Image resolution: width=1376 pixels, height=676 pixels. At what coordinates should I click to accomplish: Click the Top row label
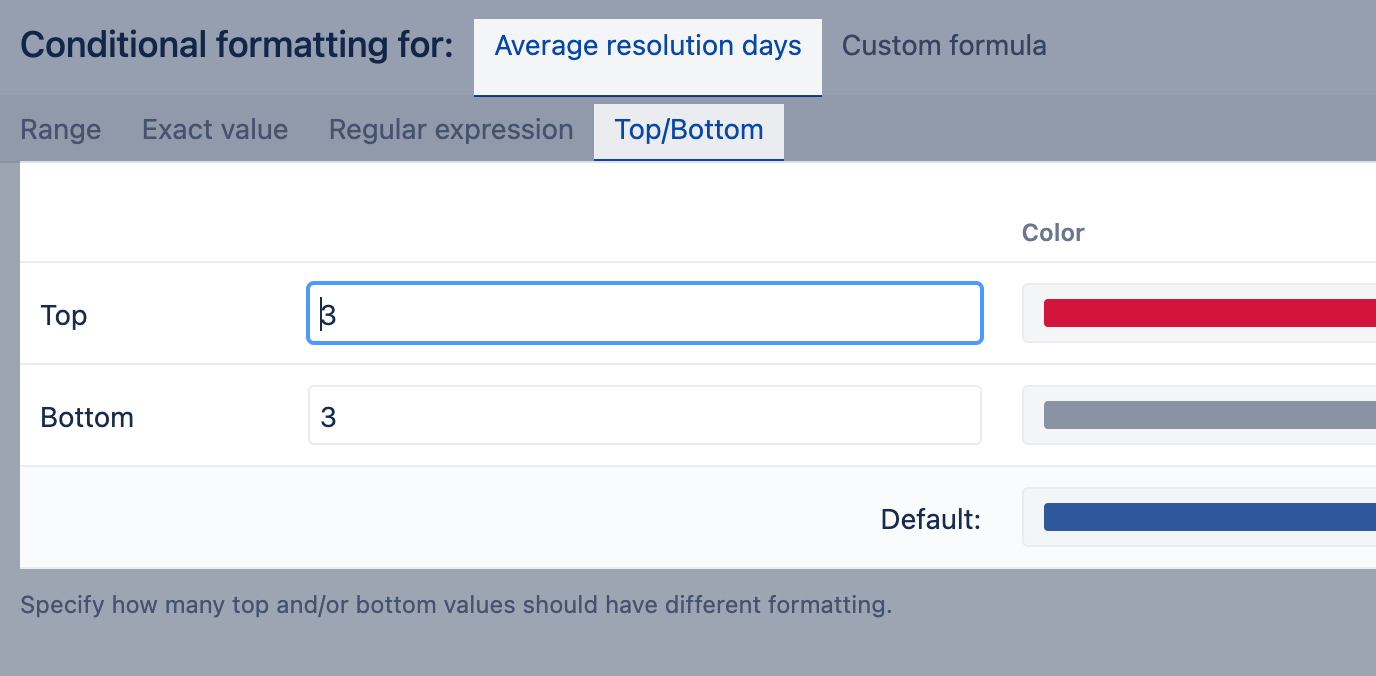64,316
